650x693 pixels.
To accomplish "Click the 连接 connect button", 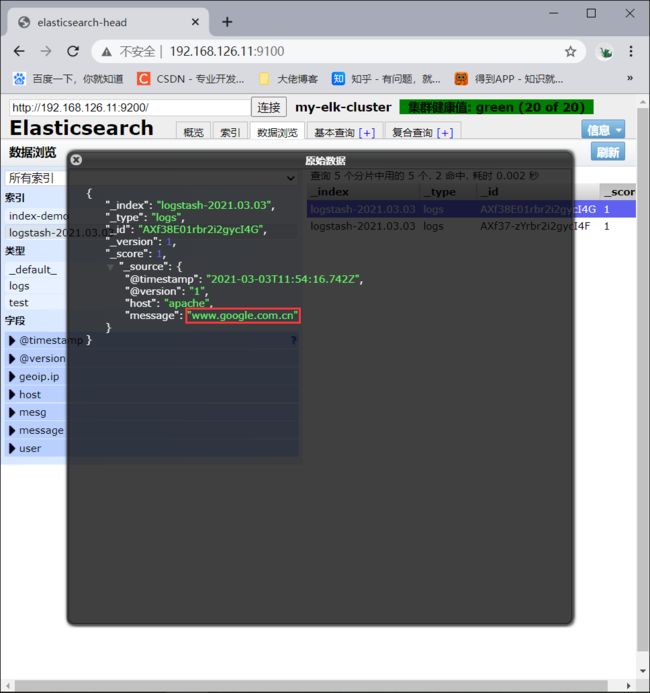I will [x=269, y=107].
